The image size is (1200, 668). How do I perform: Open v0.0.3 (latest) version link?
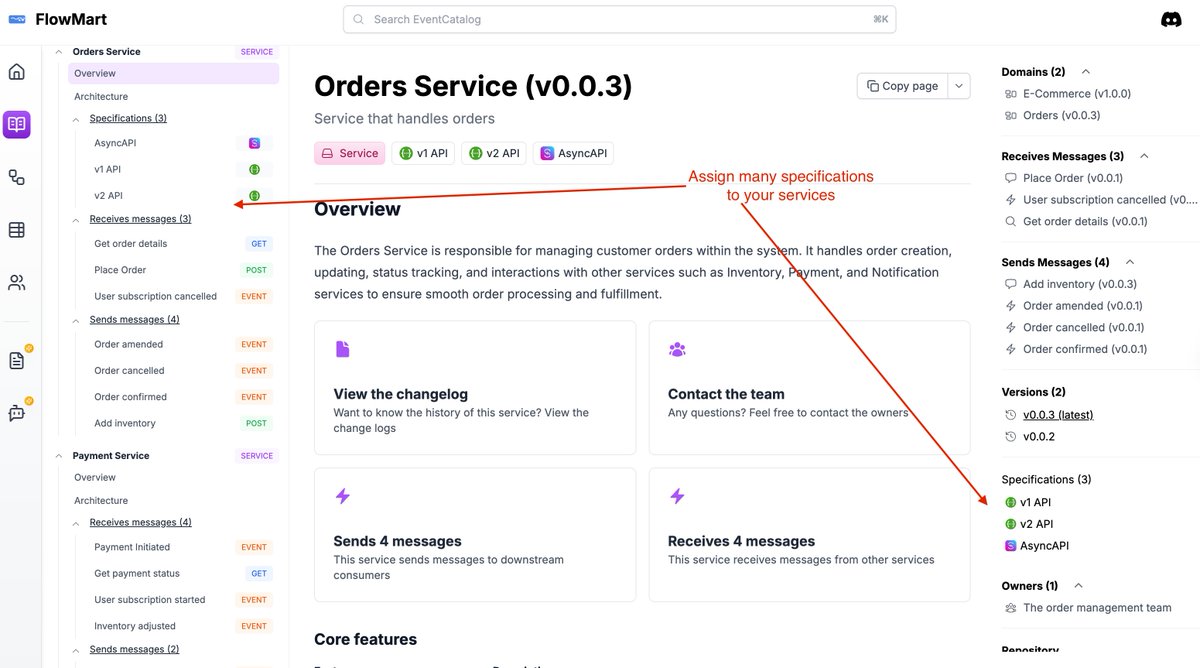[x=1058, y=415]
